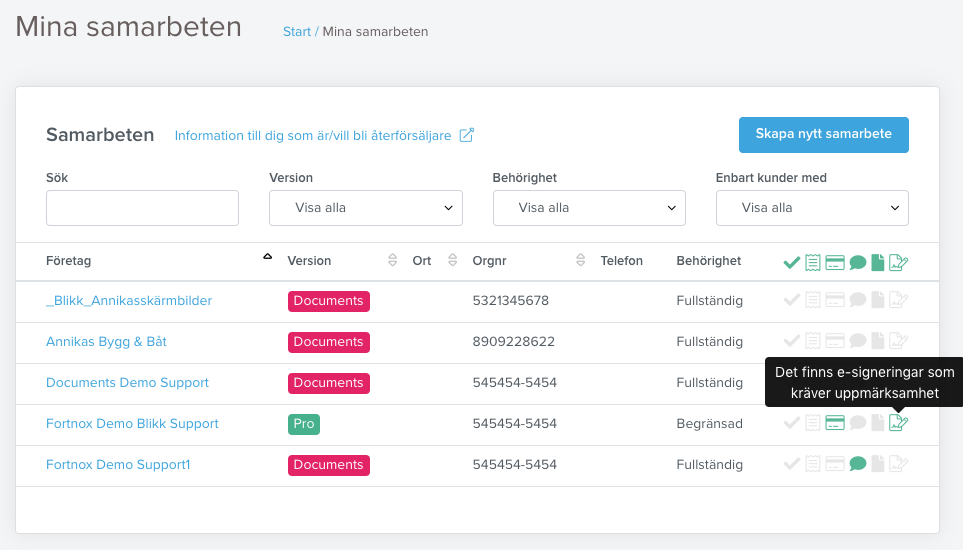Open Documents Demo Support company link
This screenshot has width=963, height=550.
[x=127, y=382]
